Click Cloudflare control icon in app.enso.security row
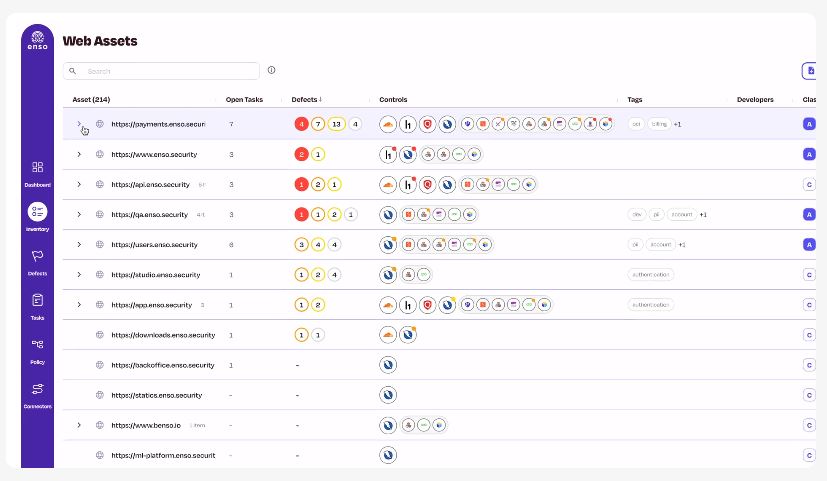Image resolution: width=827 pixels, height=481 pixels. point(388,304)
